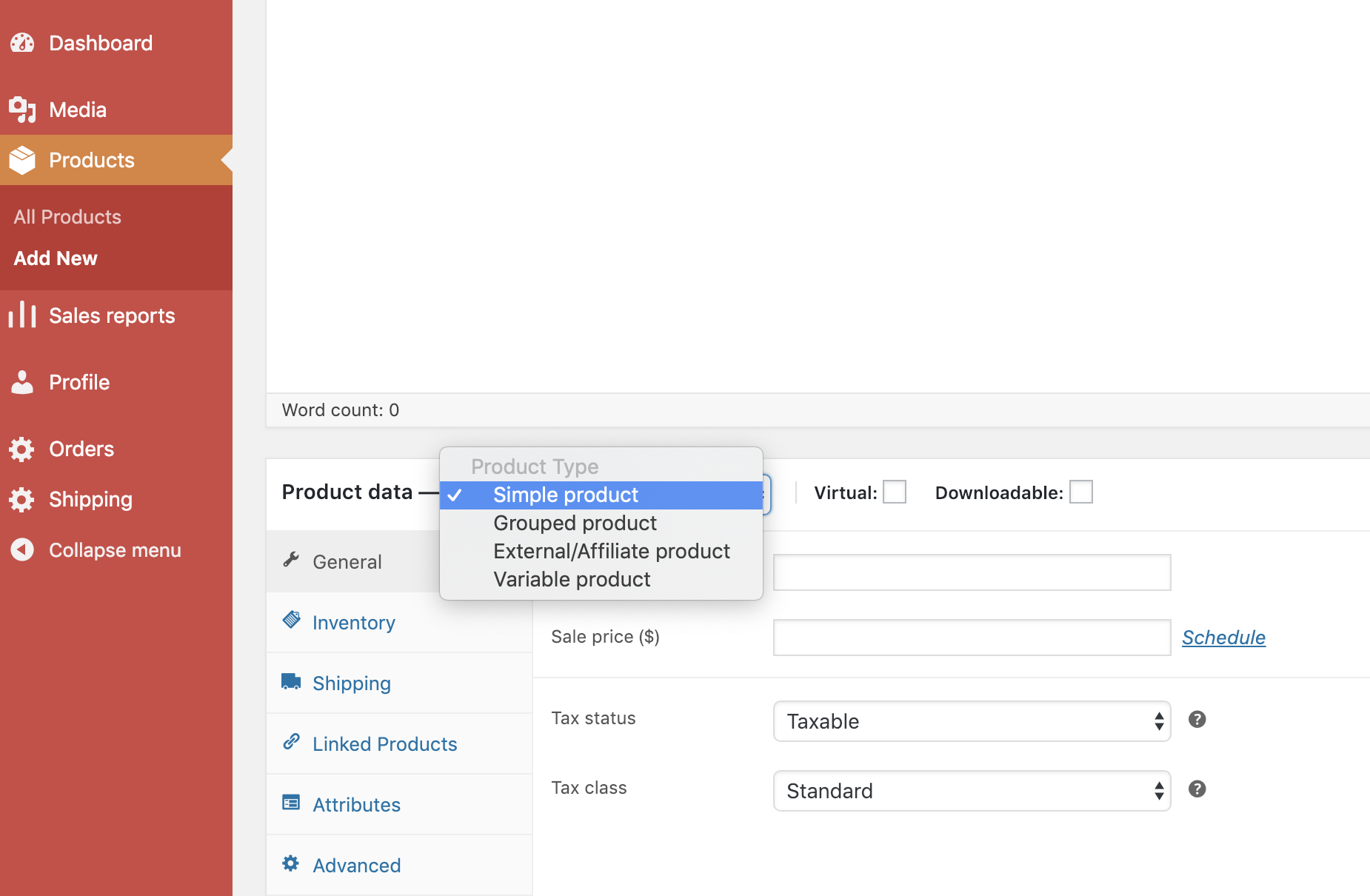Image resolution: width=1370 pixels, height=896 pixels.
Task: Open the Linked Products tab
Action: coord(384,744)
